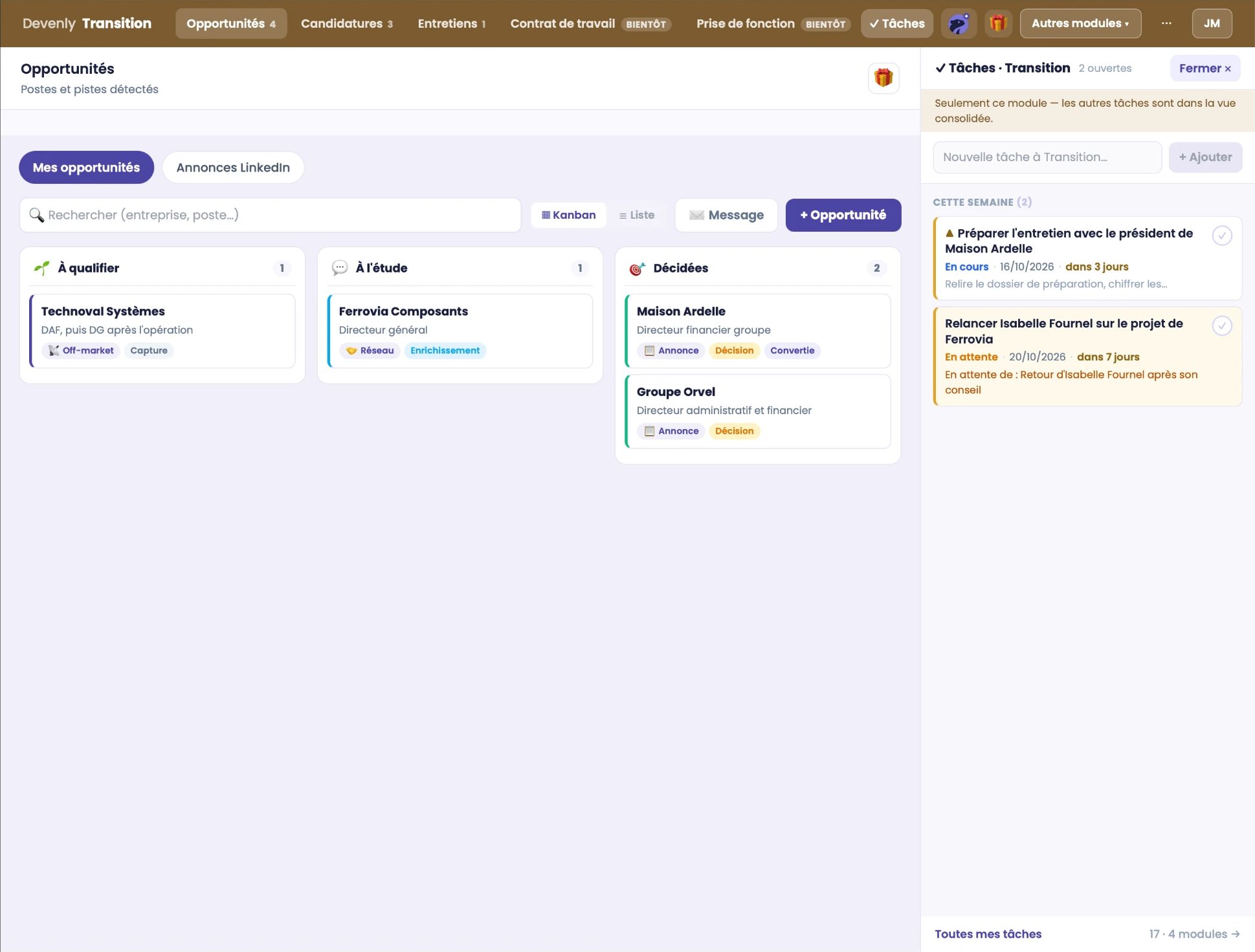Click the seedling icon of À qualifier

click(41, 268)
